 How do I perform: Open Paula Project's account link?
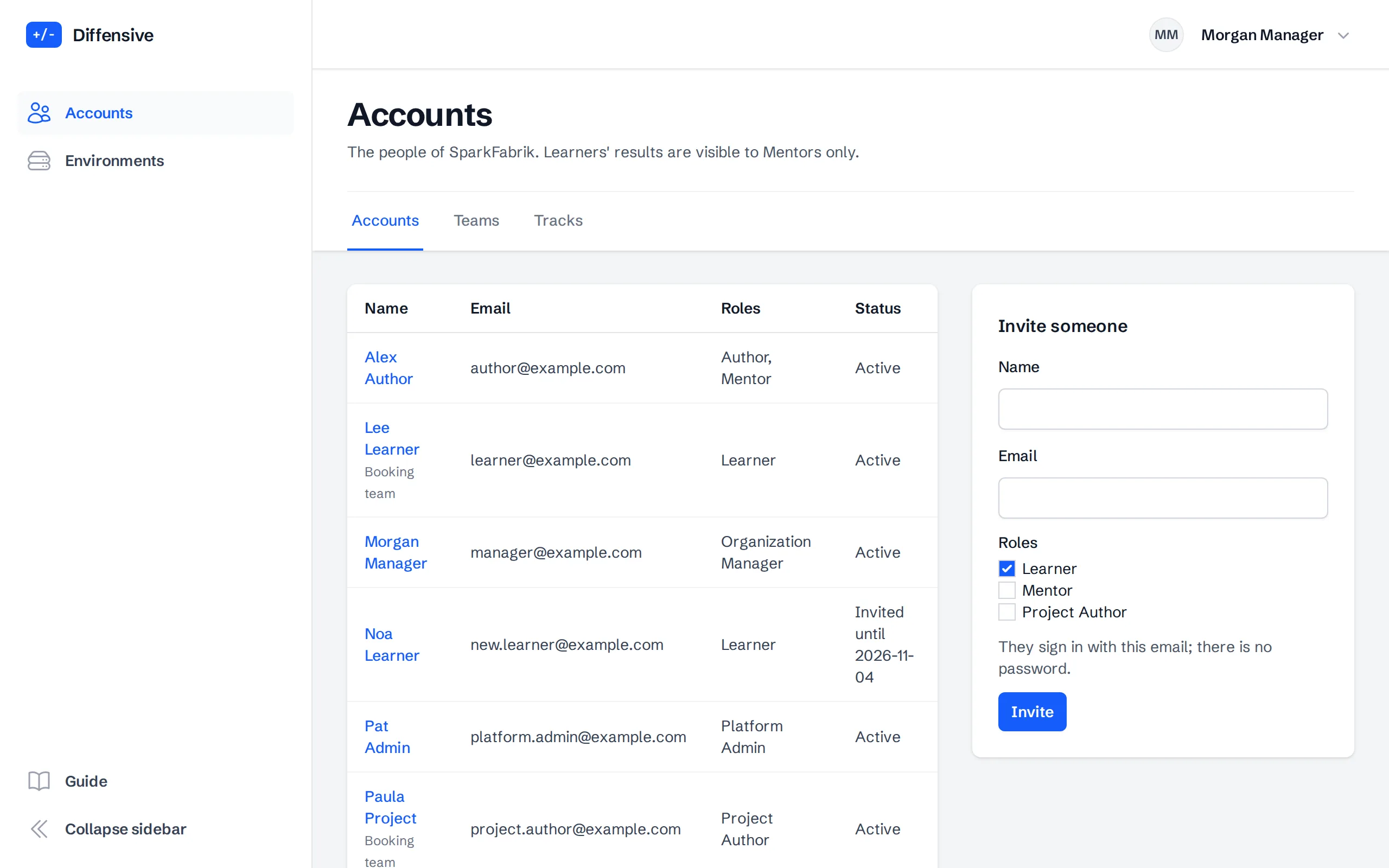point(390,807)
